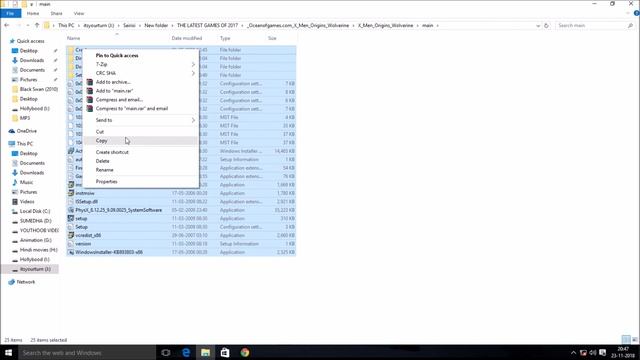The image size is (640, 360).
Task: Open Videos under This PC
Action: (x=27, y=202)
